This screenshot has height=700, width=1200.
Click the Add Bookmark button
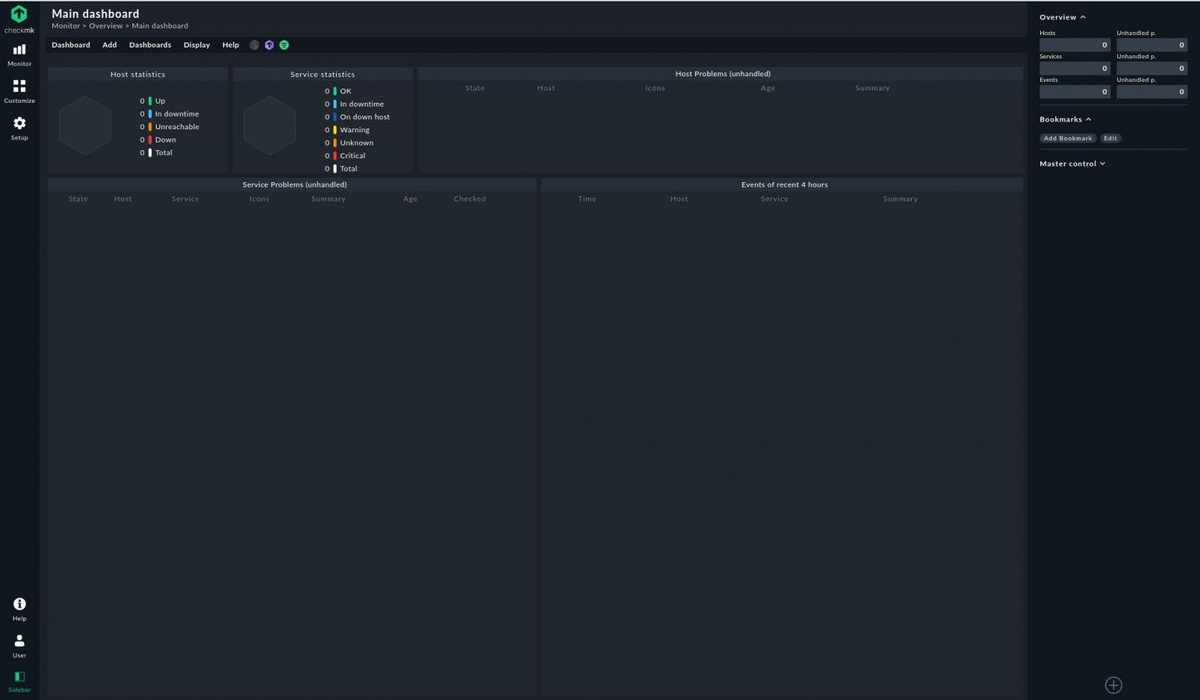tap(1068, 138)
